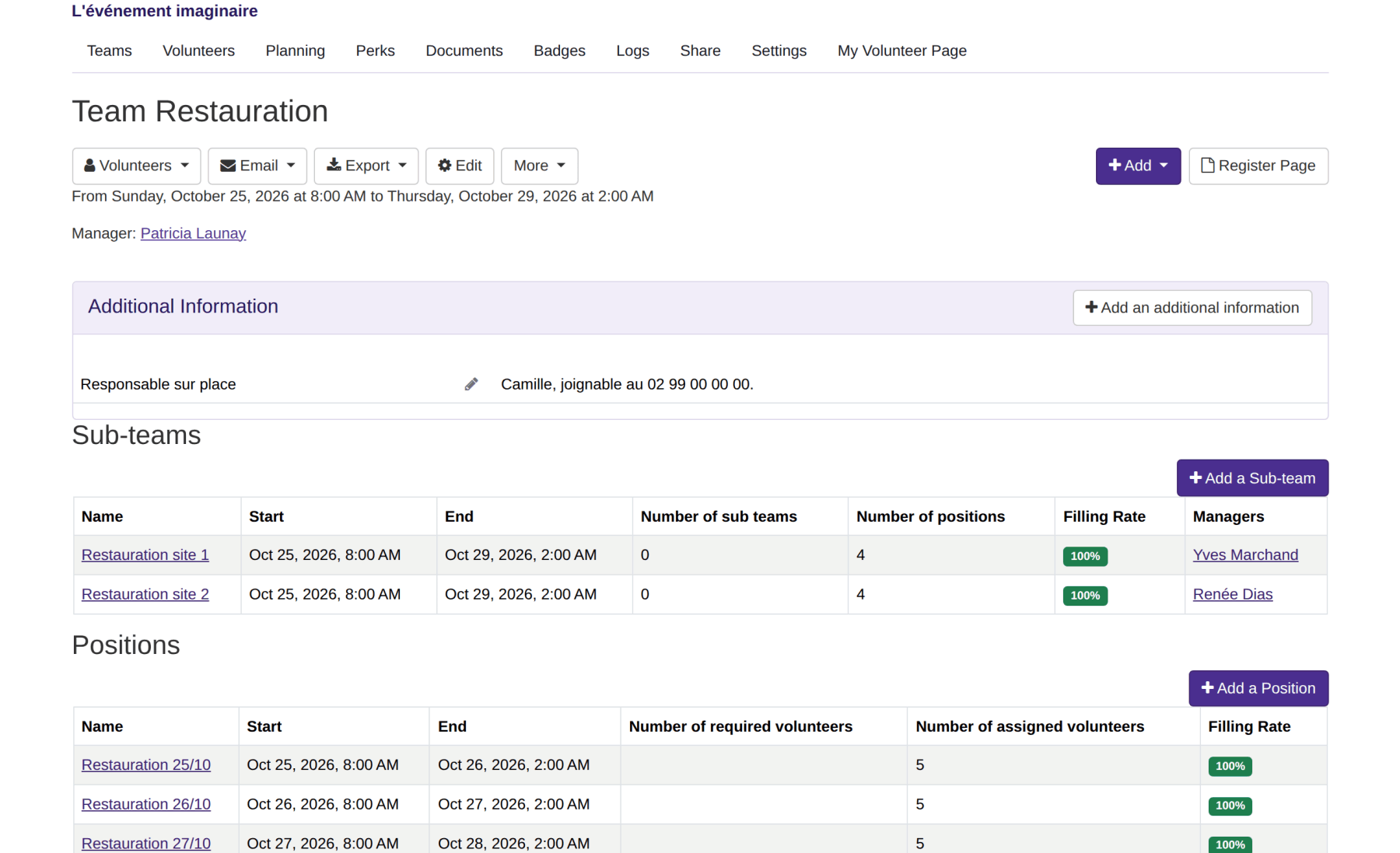
Task: Open manager Renée Dias link
Action: tap(1233, 594)
